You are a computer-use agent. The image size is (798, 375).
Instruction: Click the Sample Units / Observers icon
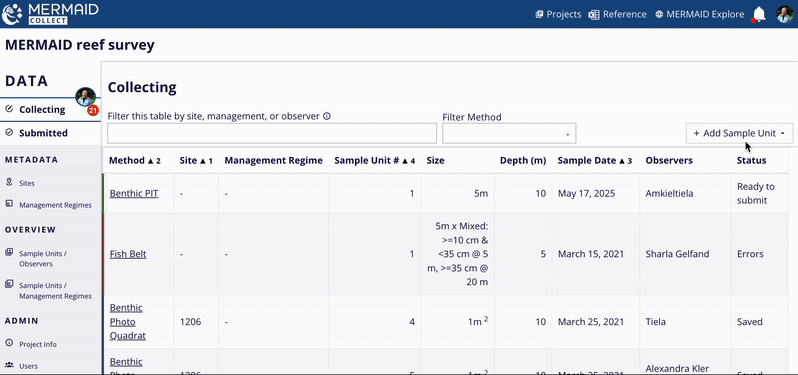click(x=9, y=252)
